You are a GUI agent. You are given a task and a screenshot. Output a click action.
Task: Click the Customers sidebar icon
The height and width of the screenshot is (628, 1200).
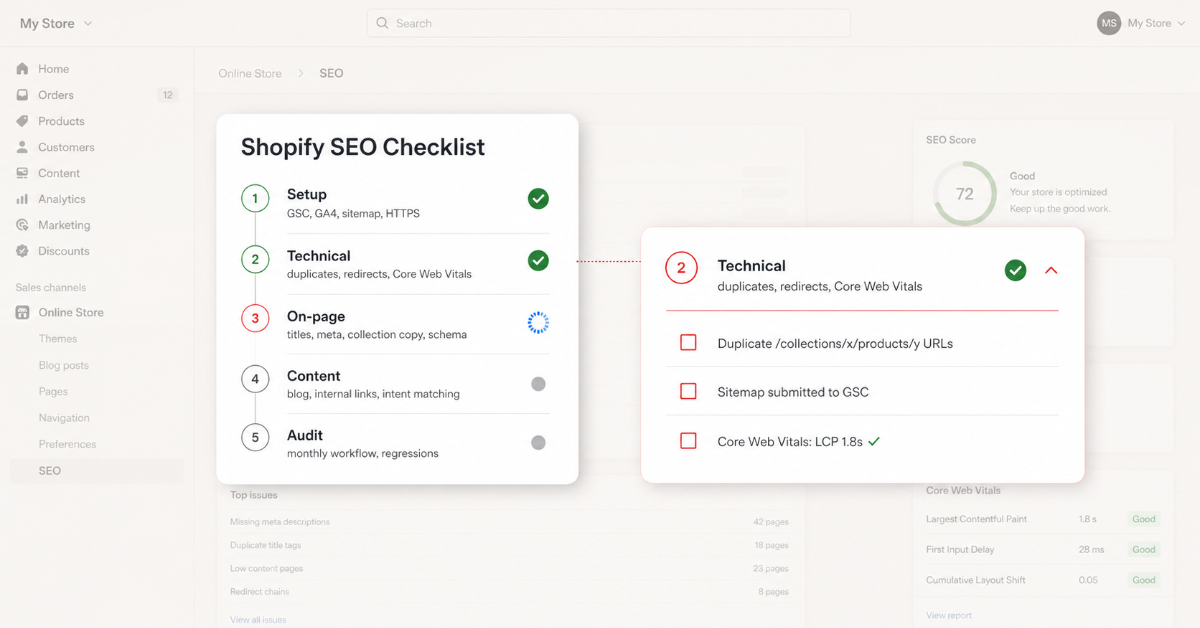[22, 146]
